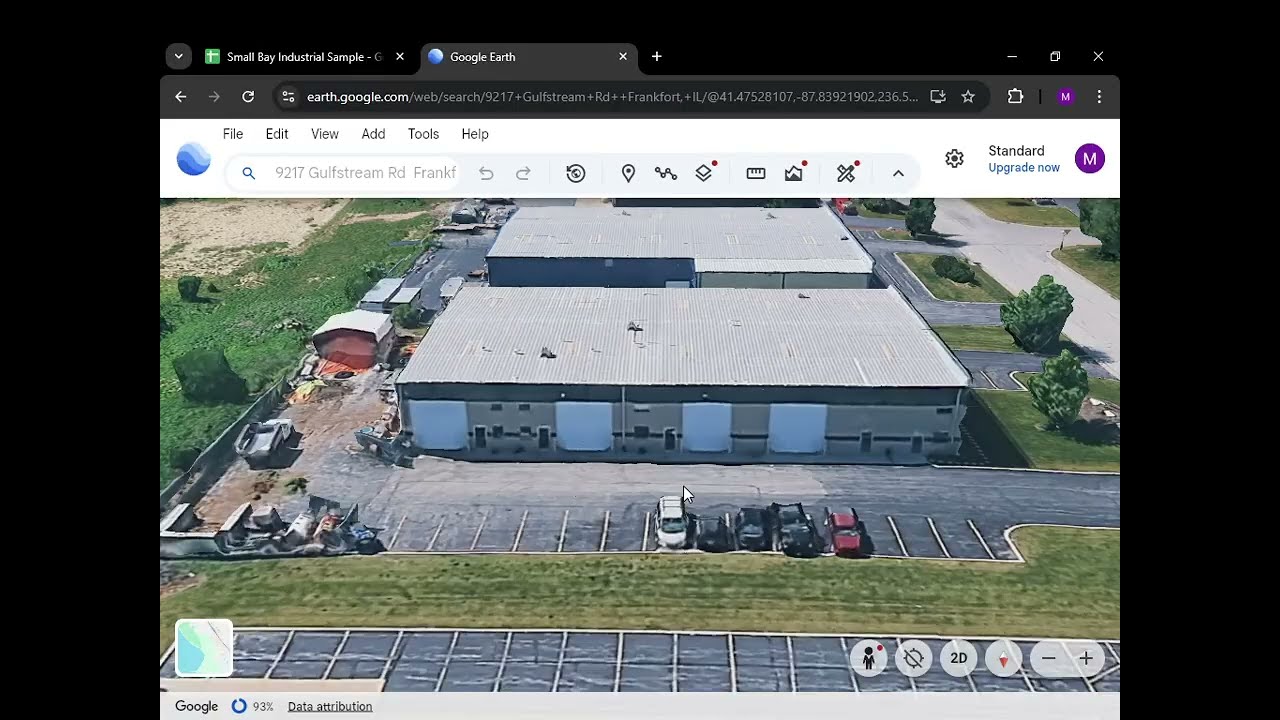Open the image overlay tool
Image resolution: width=1280 pixels, height=720 pixels.
click(x=795, y=172)
